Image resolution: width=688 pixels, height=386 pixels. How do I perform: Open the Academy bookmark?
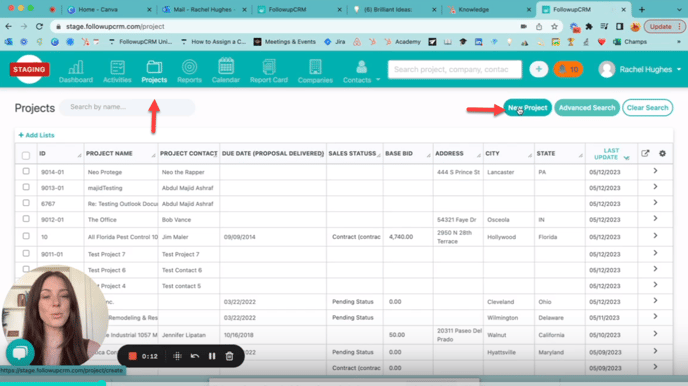[x=403, y=42]
